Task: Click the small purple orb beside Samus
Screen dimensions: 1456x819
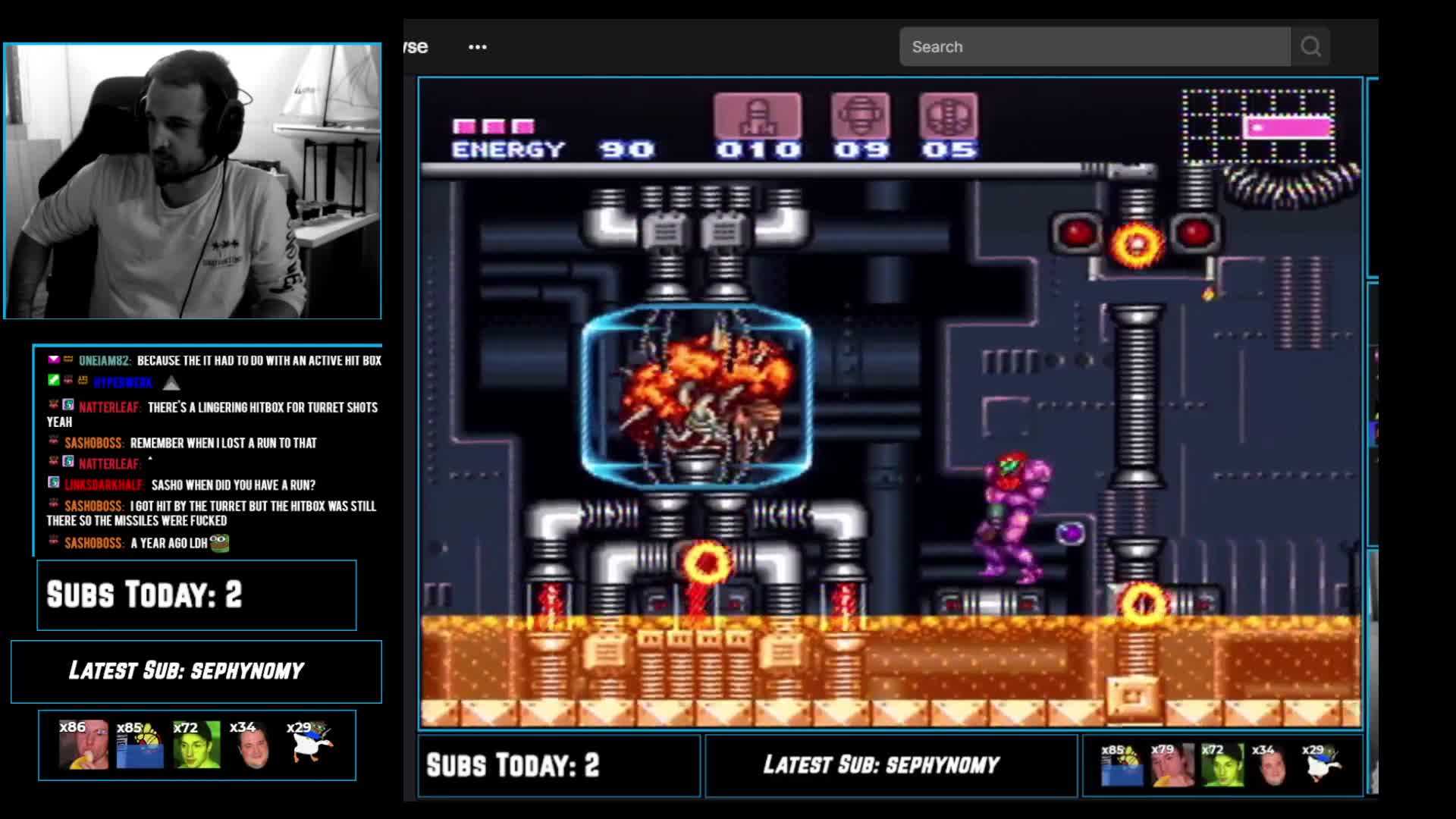Action: (x=1071, y=533)
